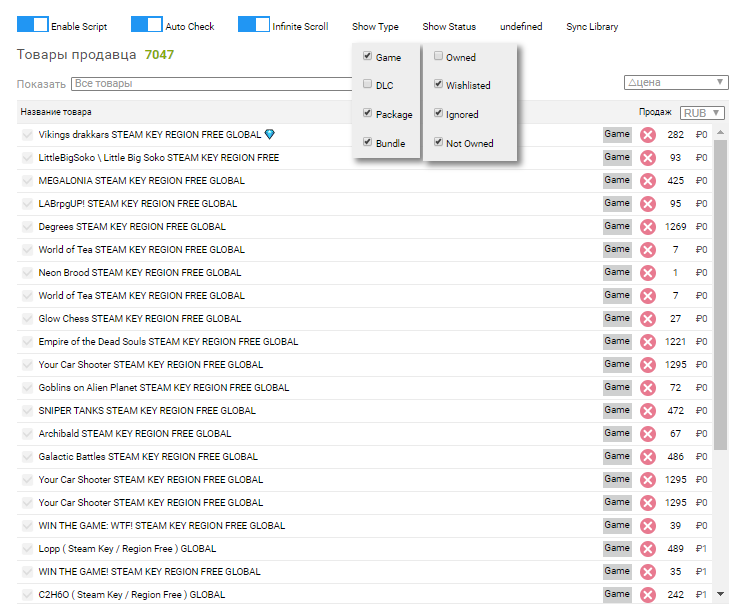Click the vertical scrollbar thumb
Image resolution: width=747 pixels, height=607 pixels.
tap(720, 294)
